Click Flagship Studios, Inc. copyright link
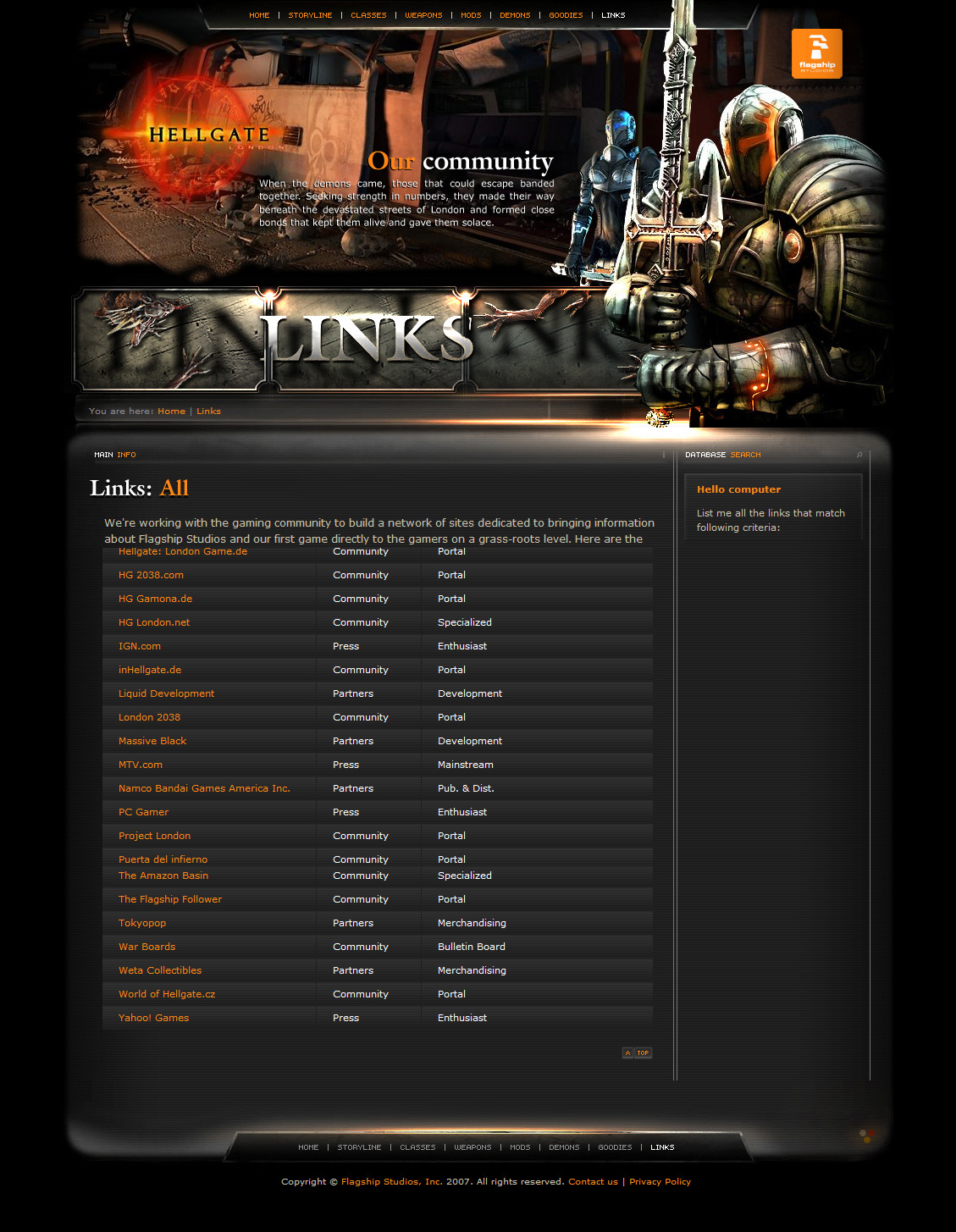Viewport: 956px width, 1232px height. [x=391, y=1182]
